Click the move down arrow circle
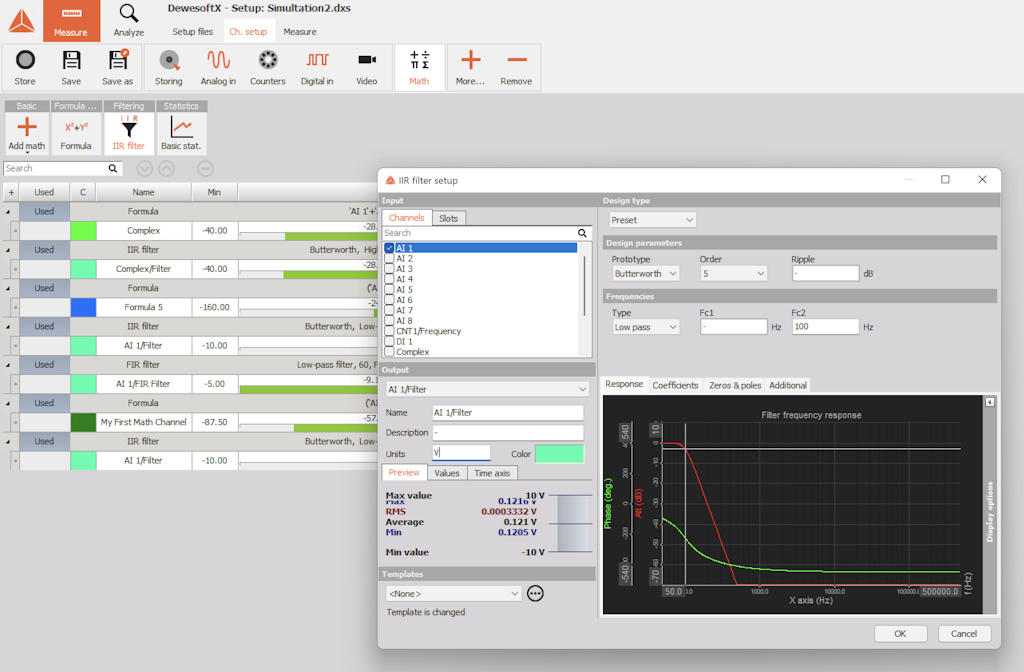 click(145, 168)
